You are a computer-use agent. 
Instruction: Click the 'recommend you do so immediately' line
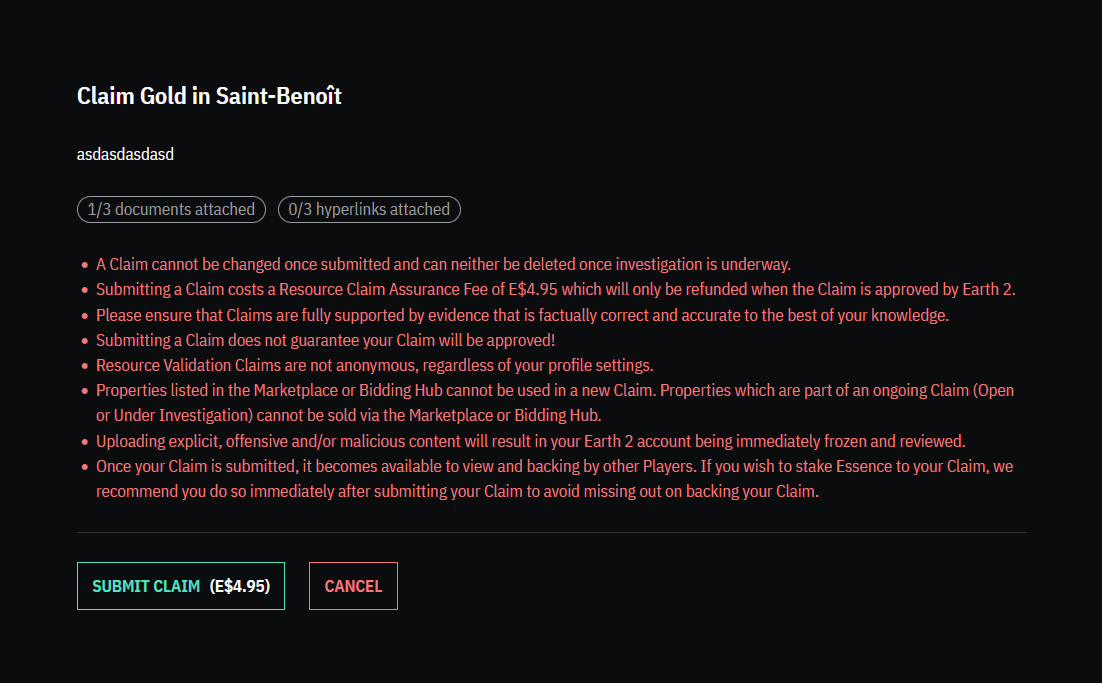[x=457, y=491]
